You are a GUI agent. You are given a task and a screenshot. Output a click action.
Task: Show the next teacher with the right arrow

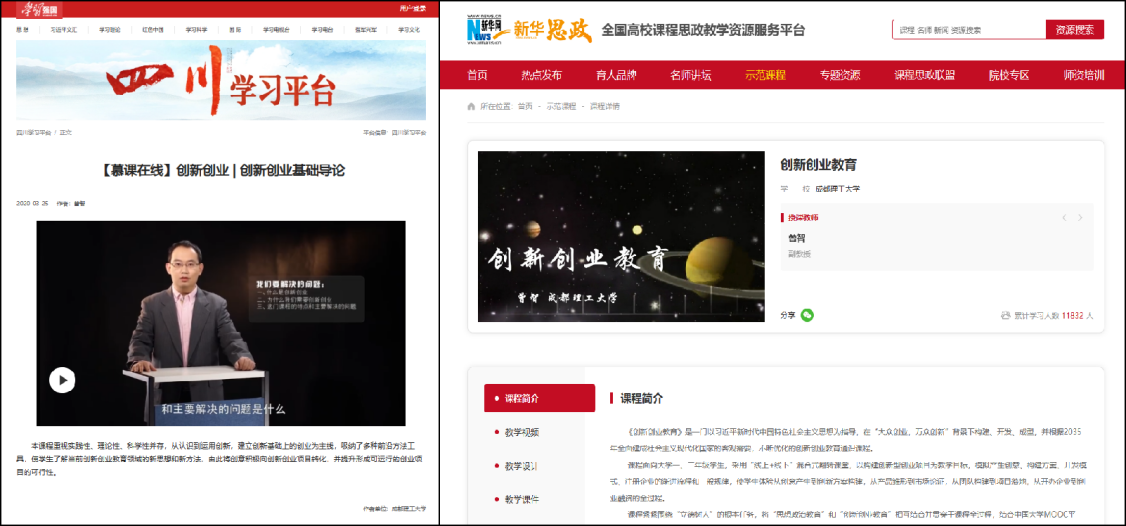tap(1079, 218)
